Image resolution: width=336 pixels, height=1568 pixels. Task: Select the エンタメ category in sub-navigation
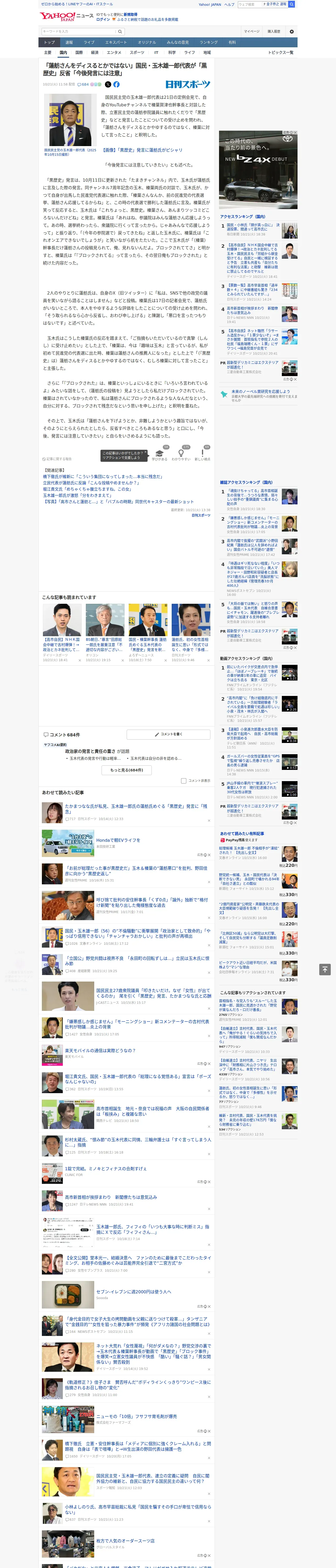[114, 52]
